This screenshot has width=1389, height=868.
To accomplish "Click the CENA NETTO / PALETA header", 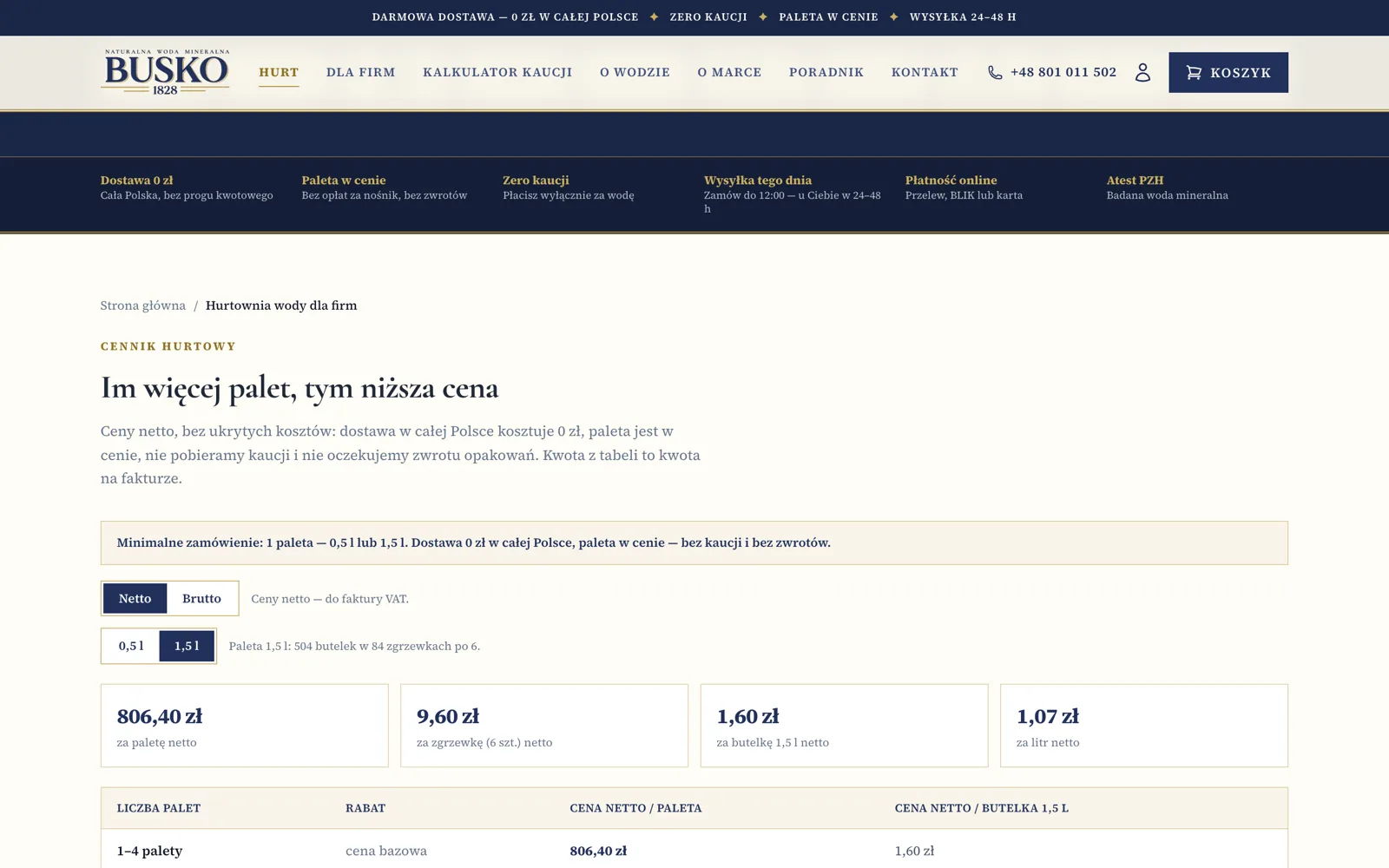I will pos(635,808).
